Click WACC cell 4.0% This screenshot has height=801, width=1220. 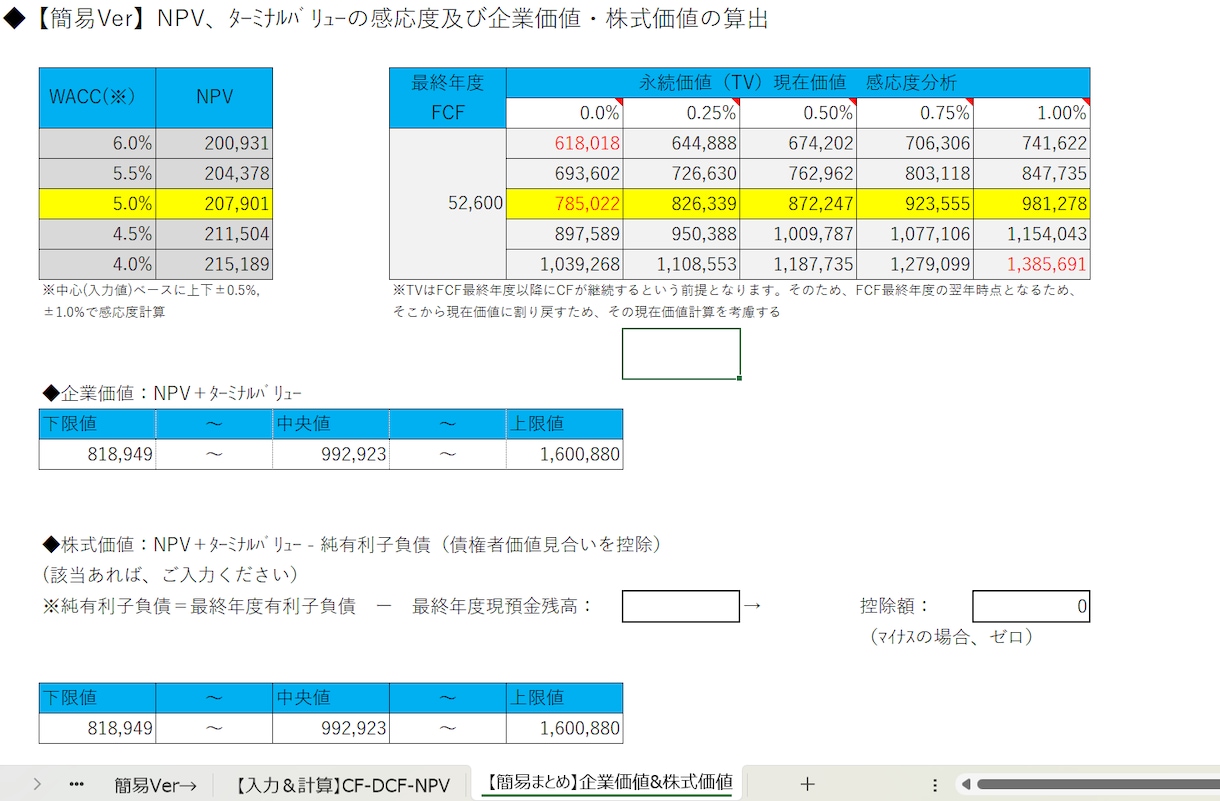pos(97,264)
